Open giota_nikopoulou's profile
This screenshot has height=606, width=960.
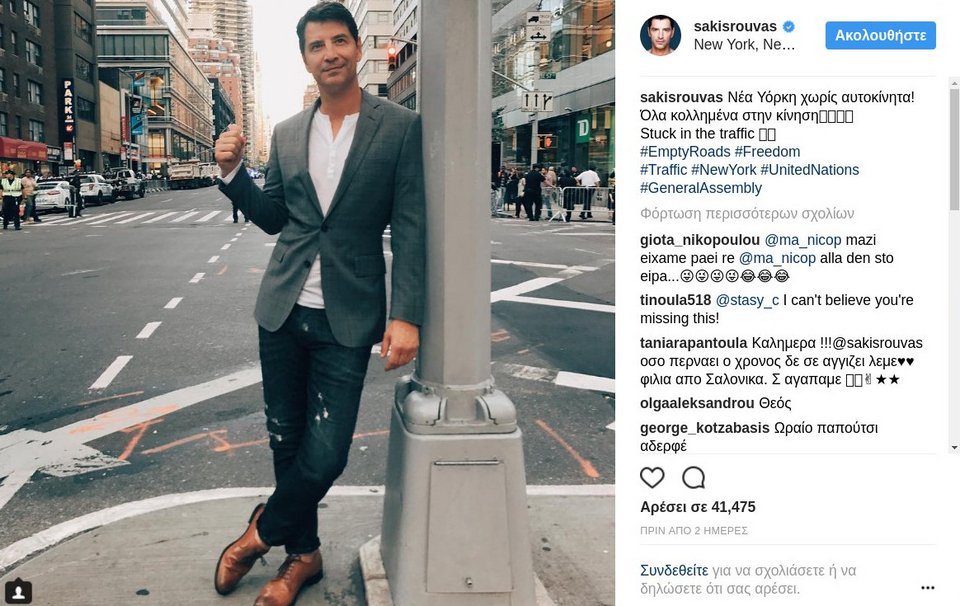pos(700,240)
